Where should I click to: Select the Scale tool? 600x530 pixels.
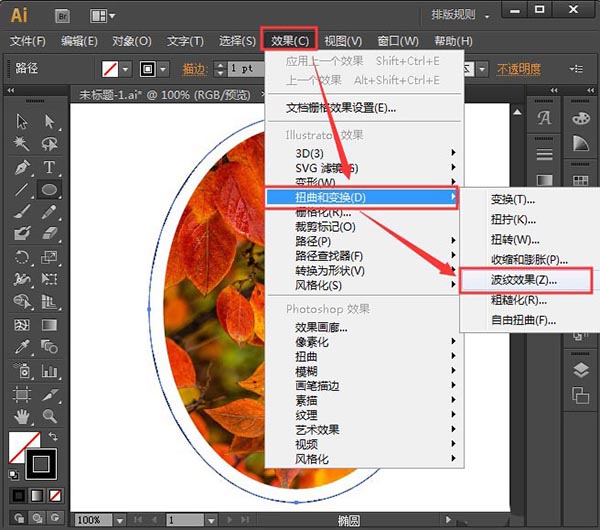49,257
